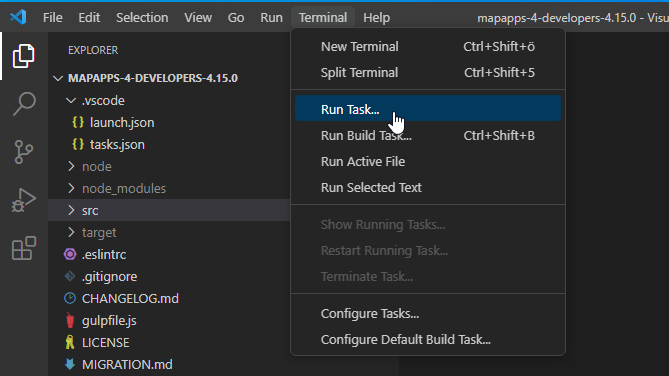Open the Help menu
669x376 pixels.
(376, 17)
